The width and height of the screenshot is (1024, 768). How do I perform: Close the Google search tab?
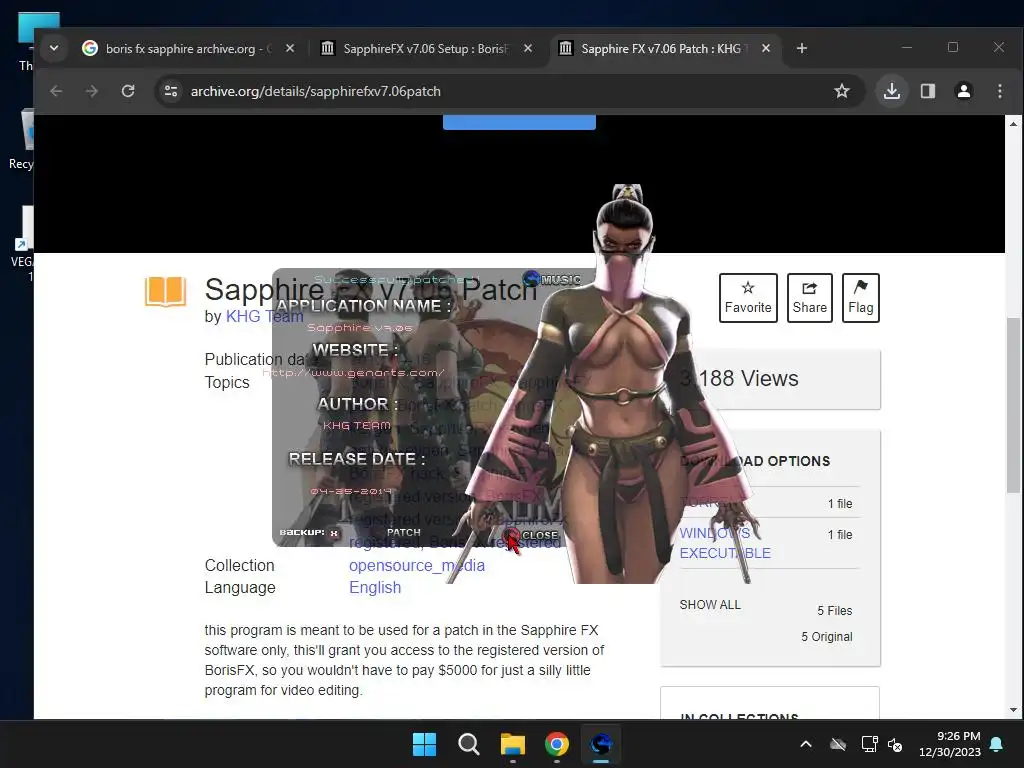pos(290,48)
